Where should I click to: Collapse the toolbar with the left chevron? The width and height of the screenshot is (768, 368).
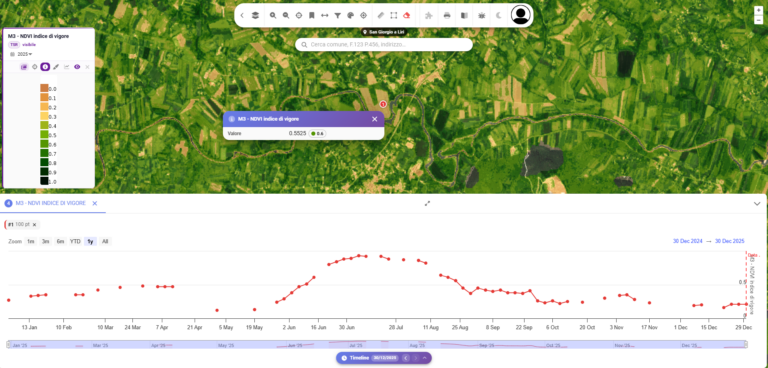[242, 16]
